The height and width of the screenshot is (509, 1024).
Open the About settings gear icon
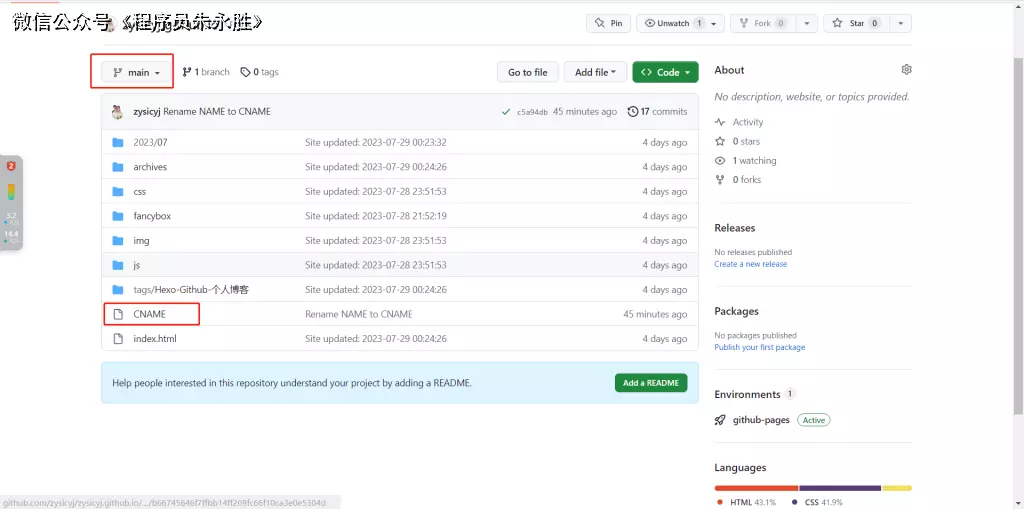[906, 70]
